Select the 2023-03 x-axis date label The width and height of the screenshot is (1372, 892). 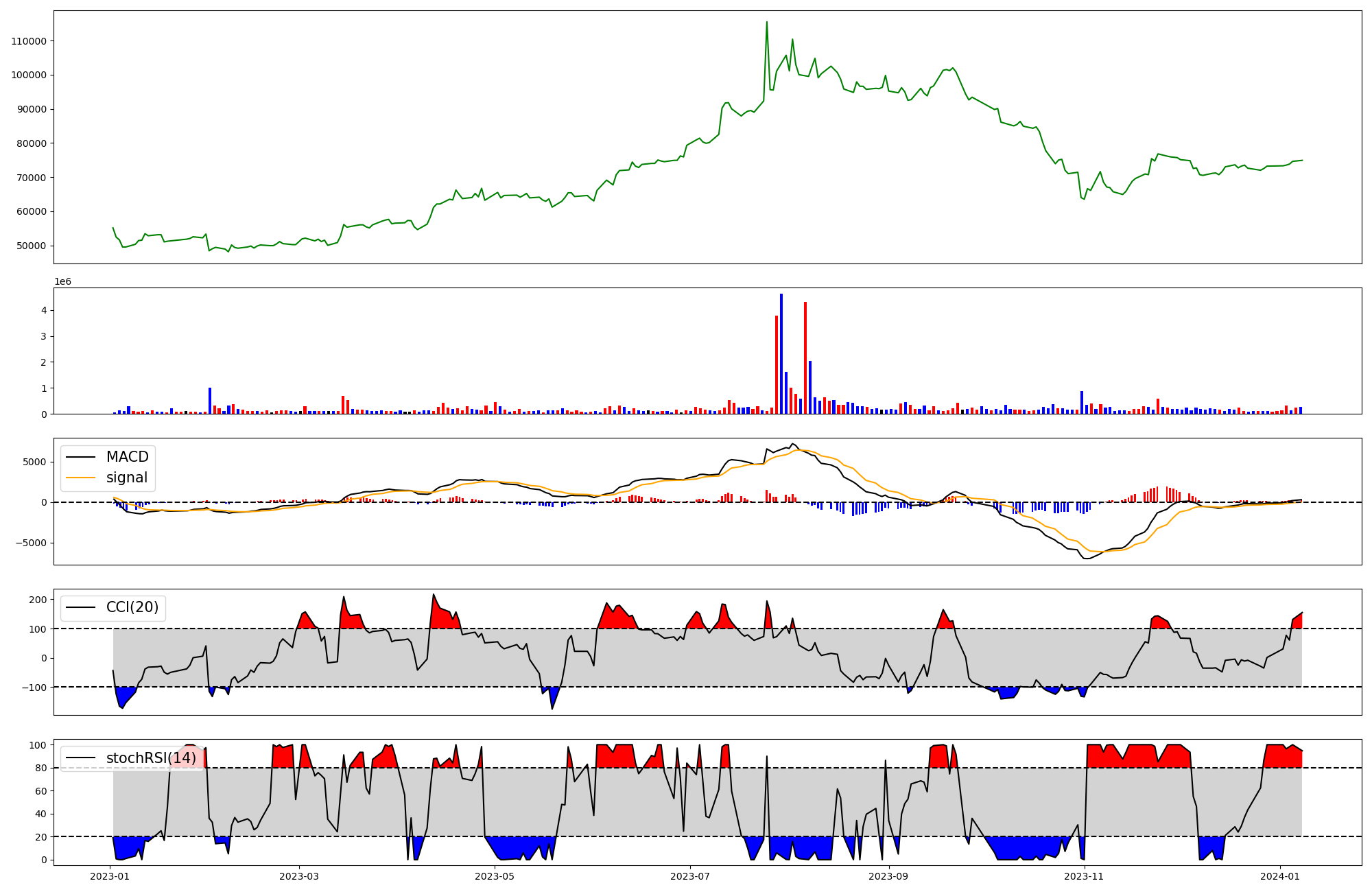(x=299, y=876)
